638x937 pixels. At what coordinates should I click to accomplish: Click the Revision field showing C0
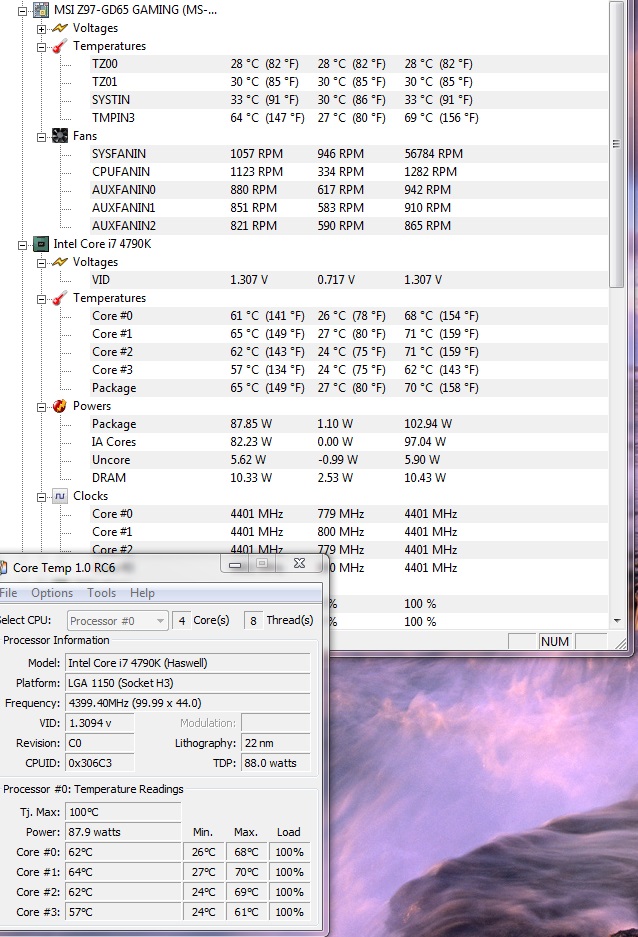point(100,743)
